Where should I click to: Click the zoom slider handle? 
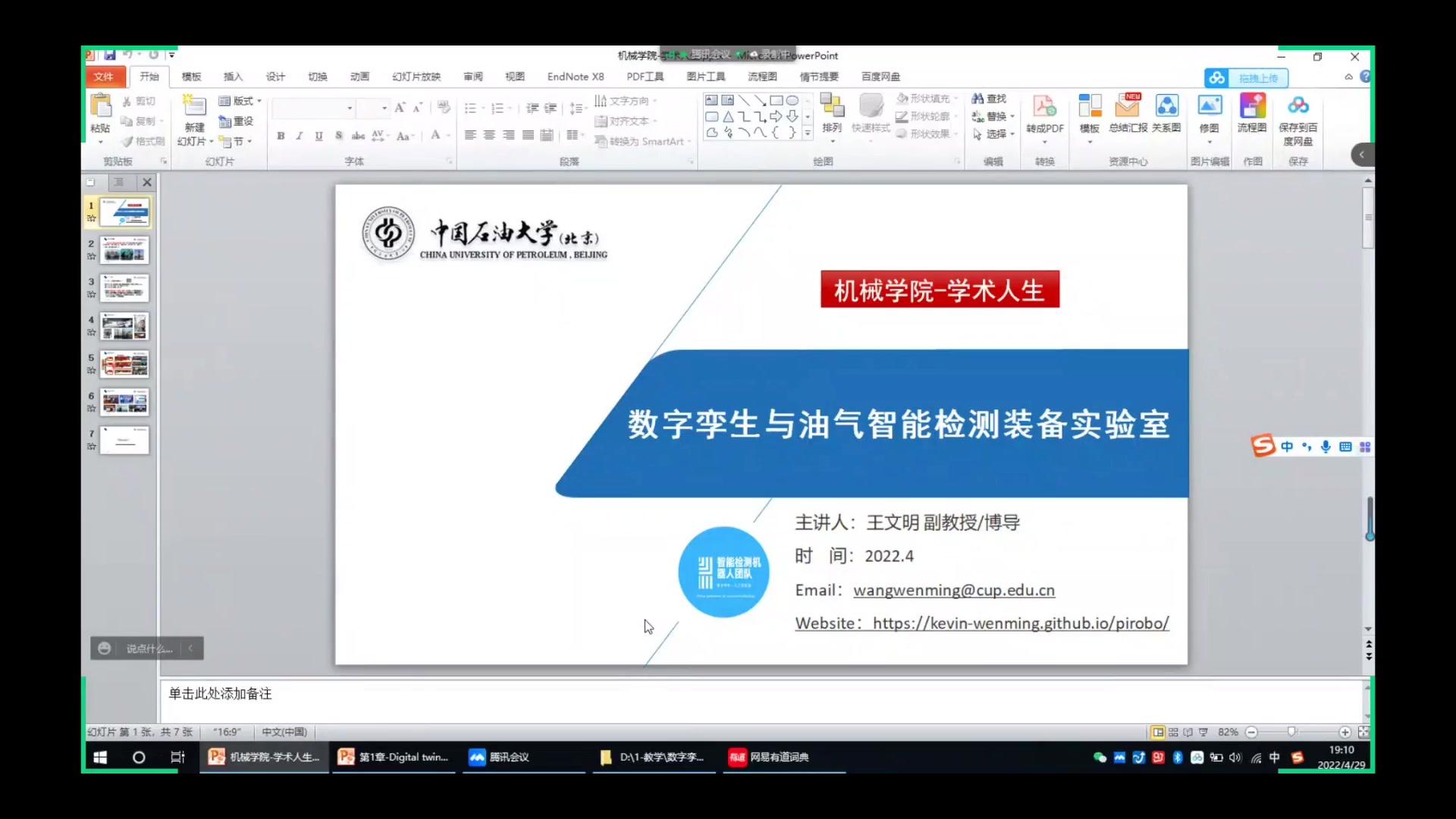pyautogui.click(x=1291, y=733)
